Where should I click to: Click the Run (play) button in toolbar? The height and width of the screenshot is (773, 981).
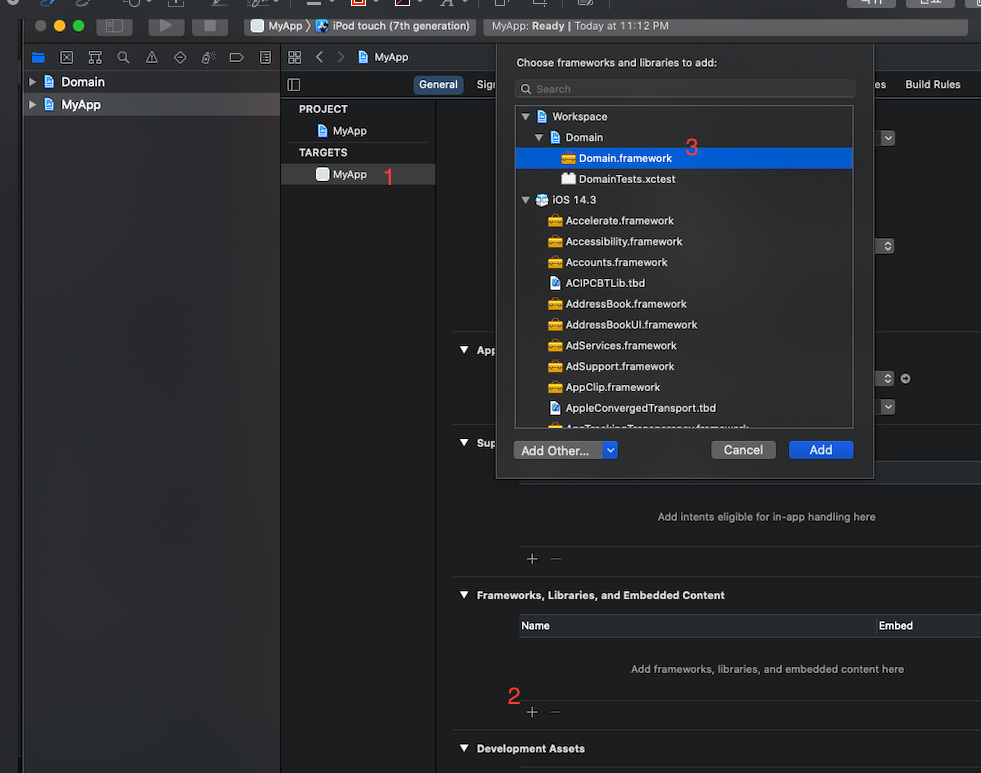click(166, 26)
